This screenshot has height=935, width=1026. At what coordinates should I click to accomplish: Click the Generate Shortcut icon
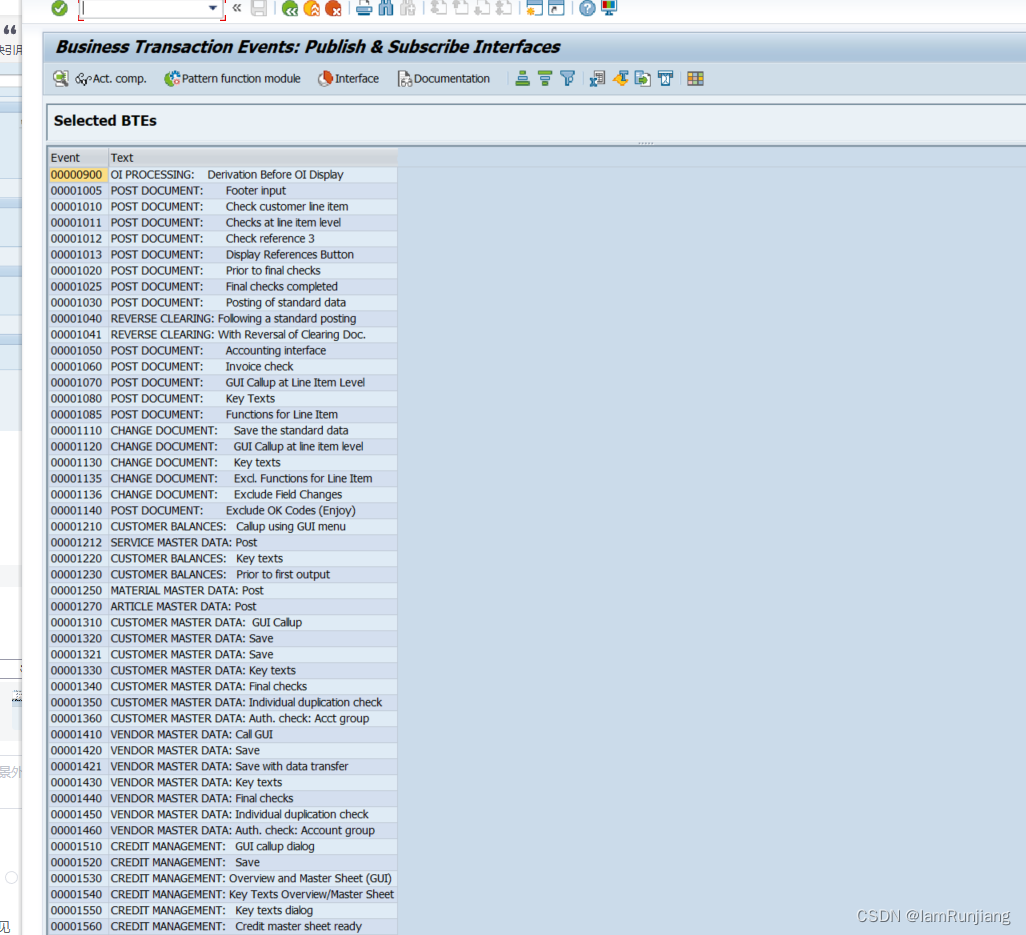tap(556, 8)
